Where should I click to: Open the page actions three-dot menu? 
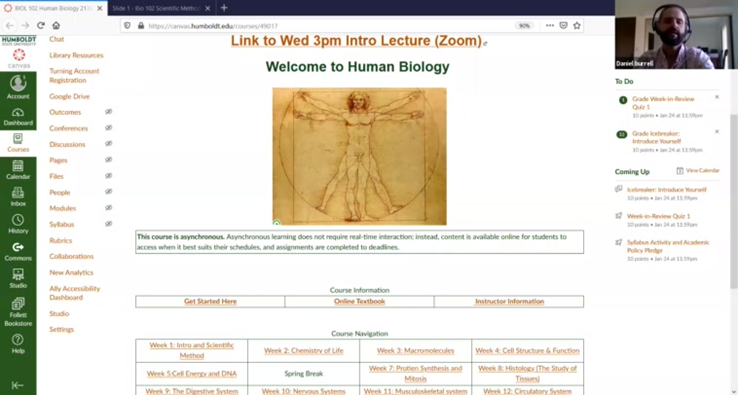point(550,25)
